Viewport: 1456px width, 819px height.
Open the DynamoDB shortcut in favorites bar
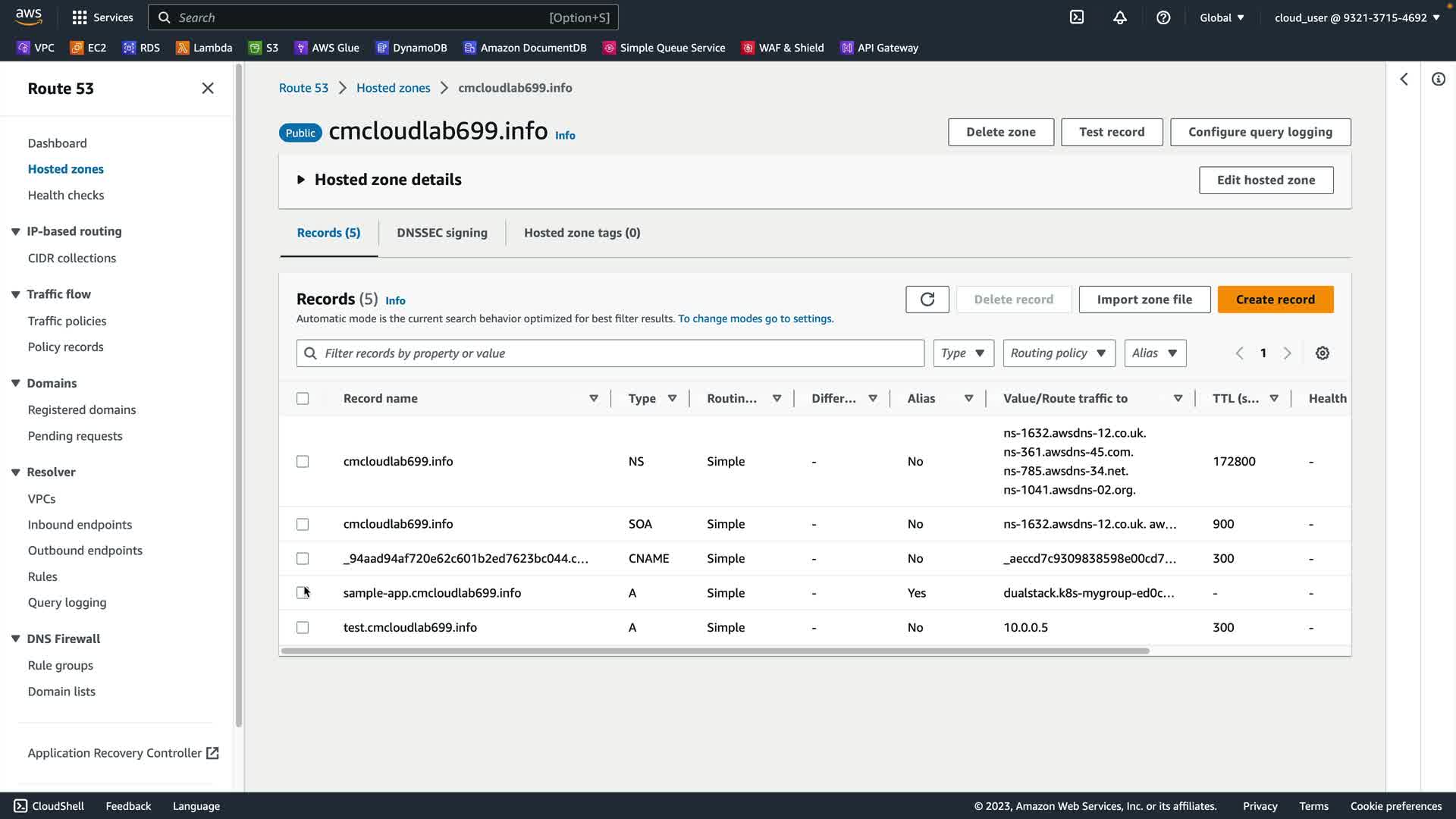click(411, 48)
